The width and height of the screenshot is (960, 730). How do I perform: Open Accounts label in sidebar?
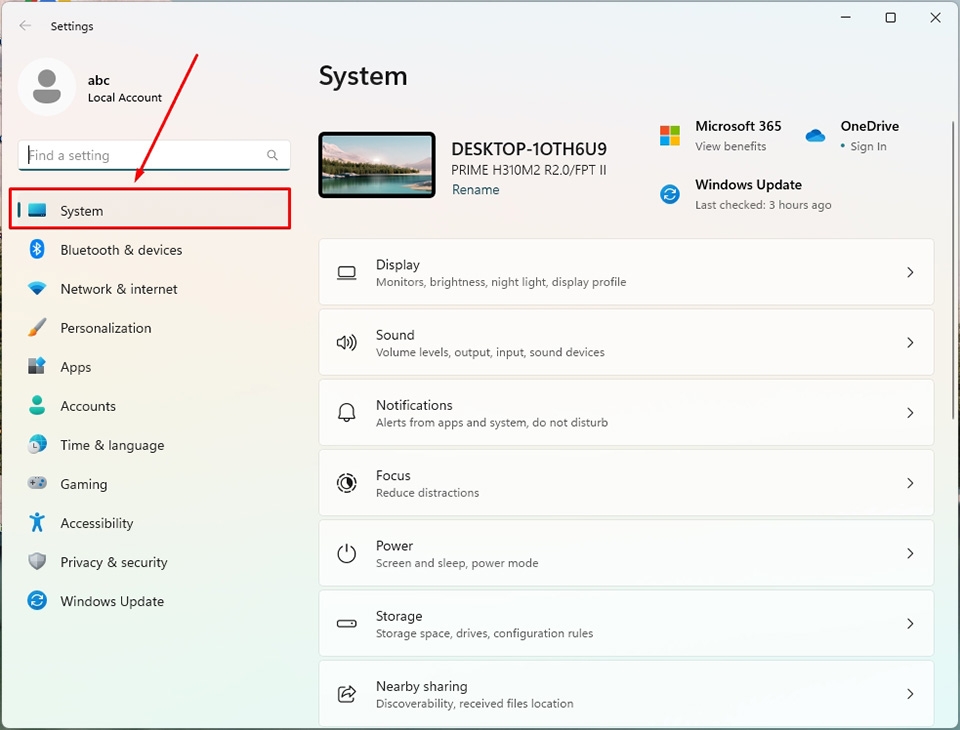pyautogui.click(x=88, y=406)
